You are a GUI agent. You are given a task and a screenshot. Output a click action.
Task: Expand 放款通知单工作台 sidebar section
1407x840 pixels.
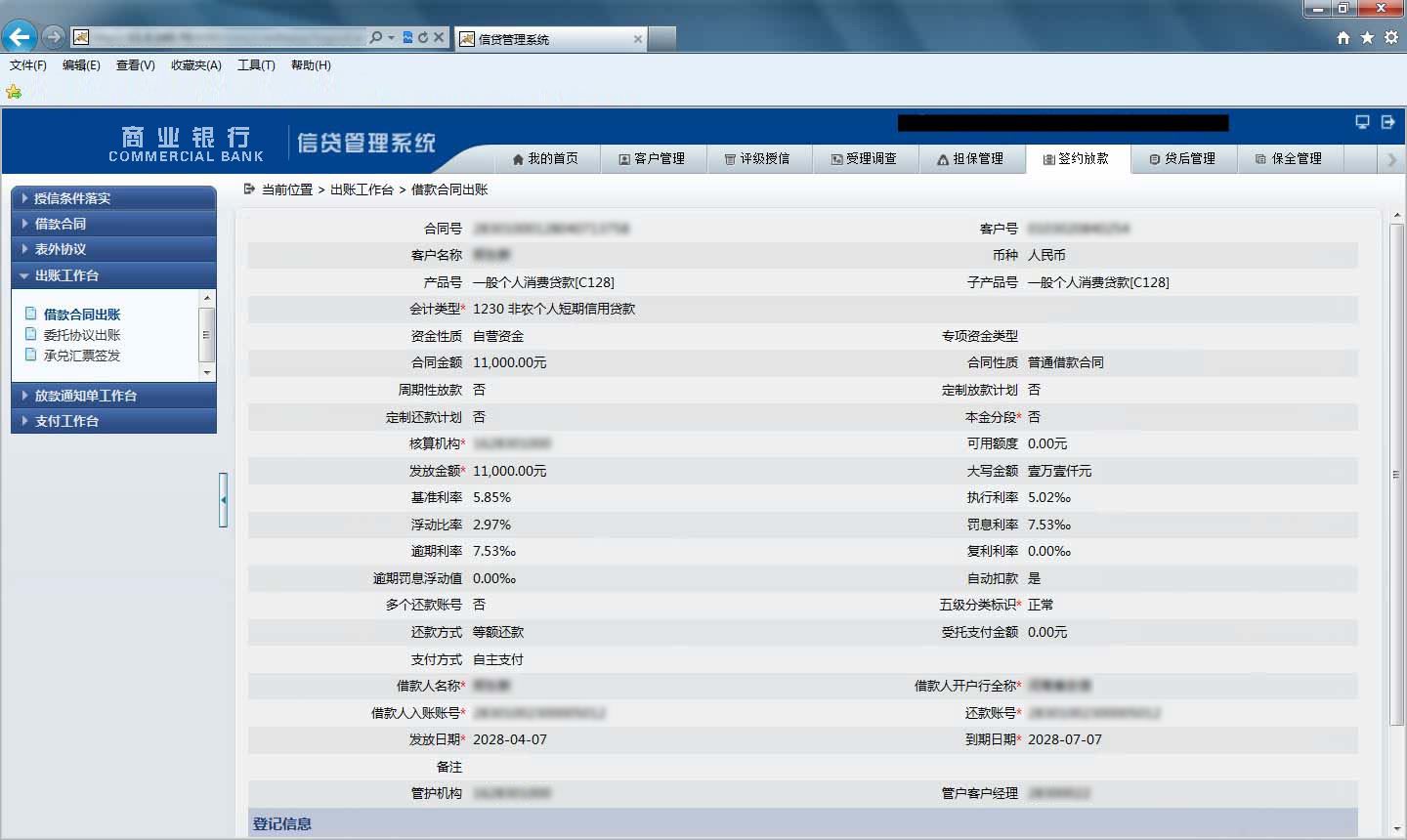(113, 396)
